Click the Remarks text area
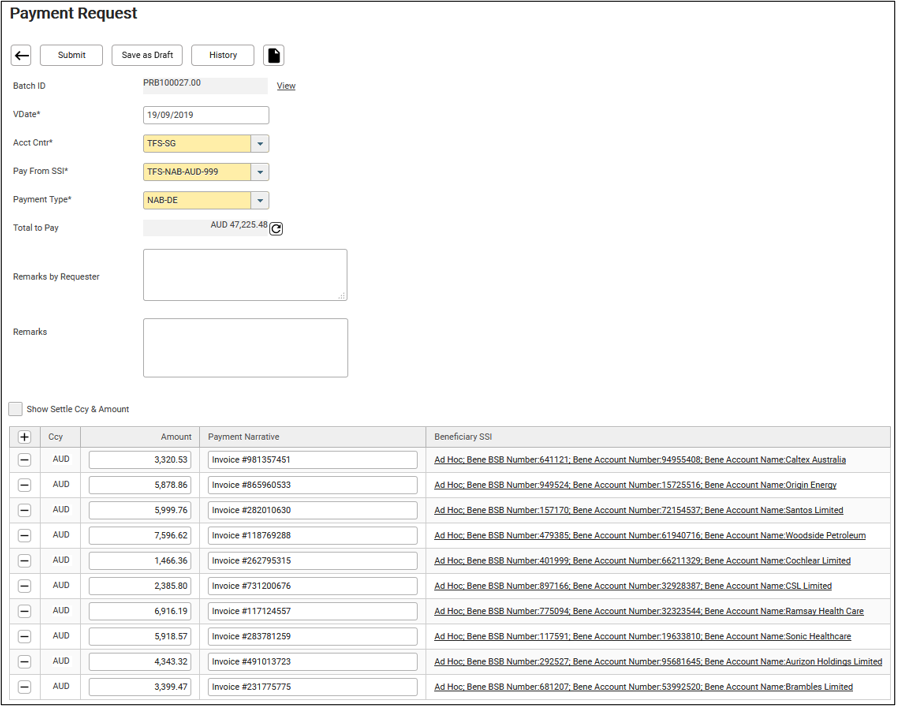Screen dimensions: 897x707 click(x=245, y=348)
